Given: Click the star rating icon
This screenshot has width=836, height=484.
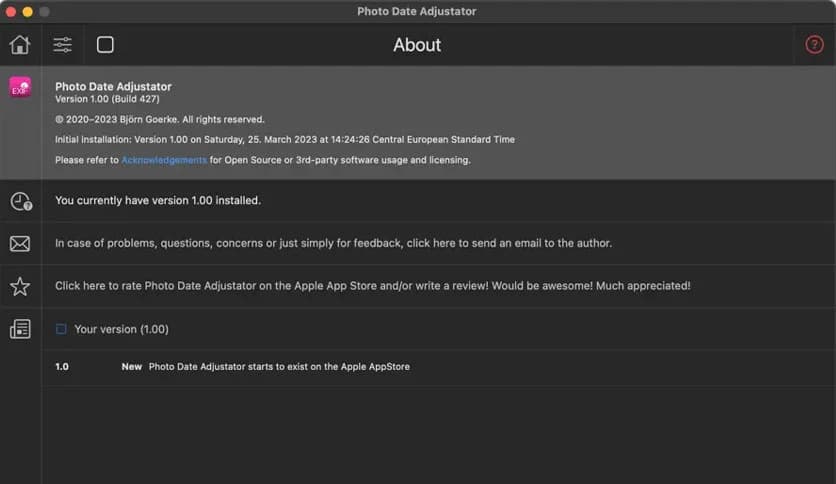Looking at the screenshot, I should click(20, 287).
